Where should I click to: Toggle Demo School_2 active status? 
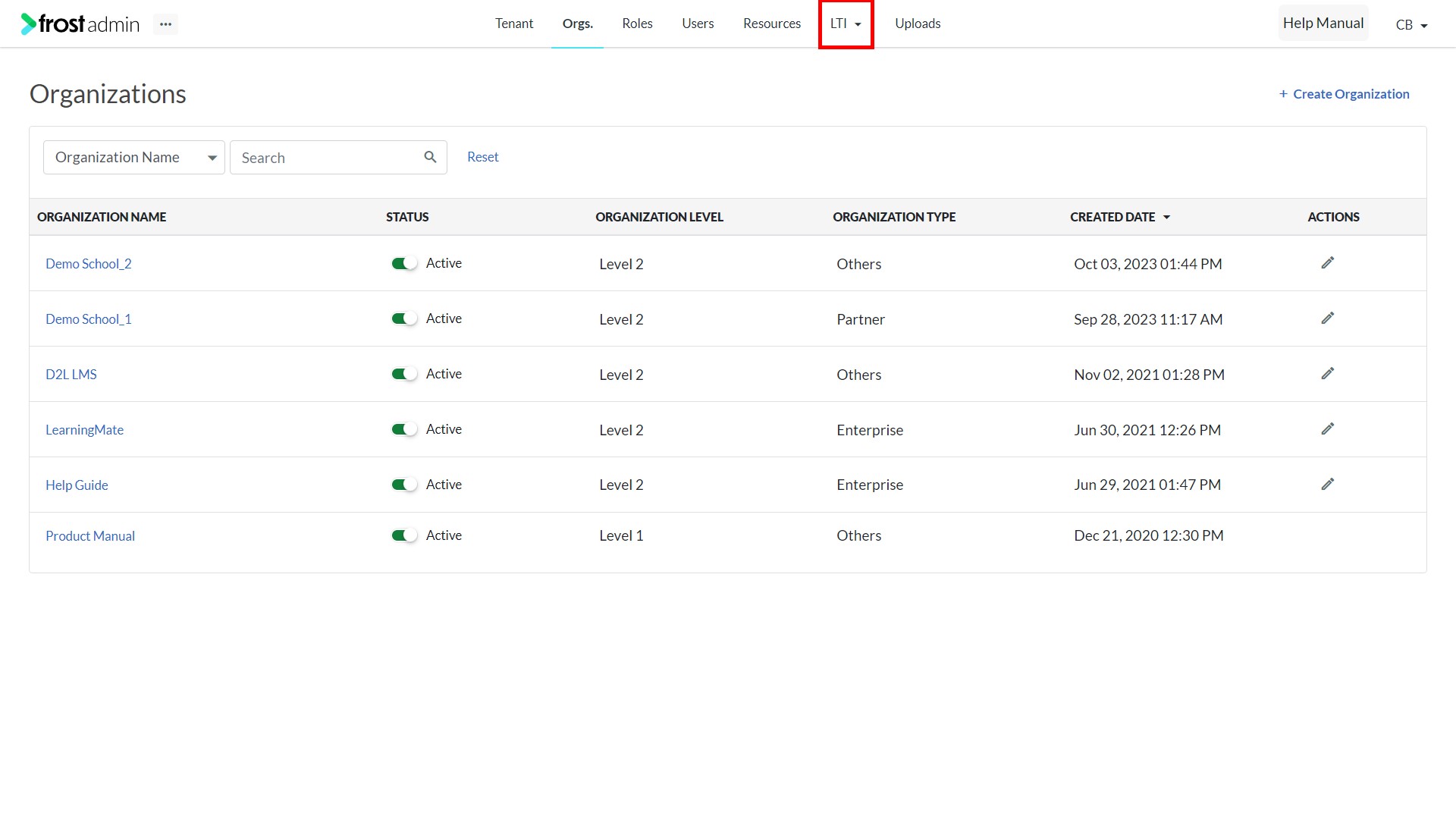pyautogui.click(x=404, y=263)
